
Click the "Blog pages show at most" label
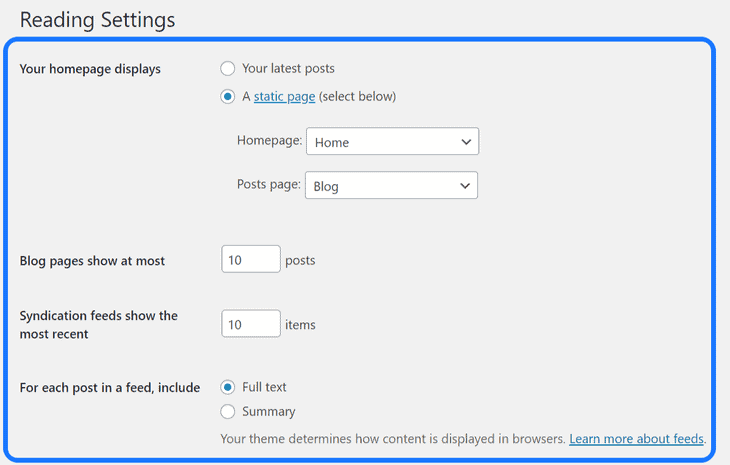pyautogui.click(x=92, y=261)
